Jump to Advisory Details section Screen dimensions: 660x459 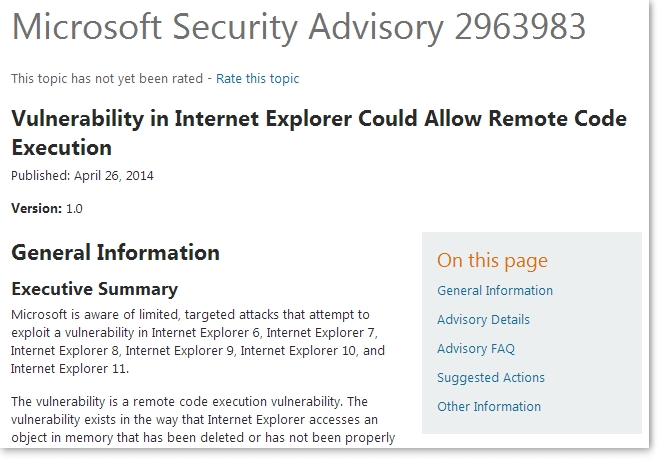[483, 320]
